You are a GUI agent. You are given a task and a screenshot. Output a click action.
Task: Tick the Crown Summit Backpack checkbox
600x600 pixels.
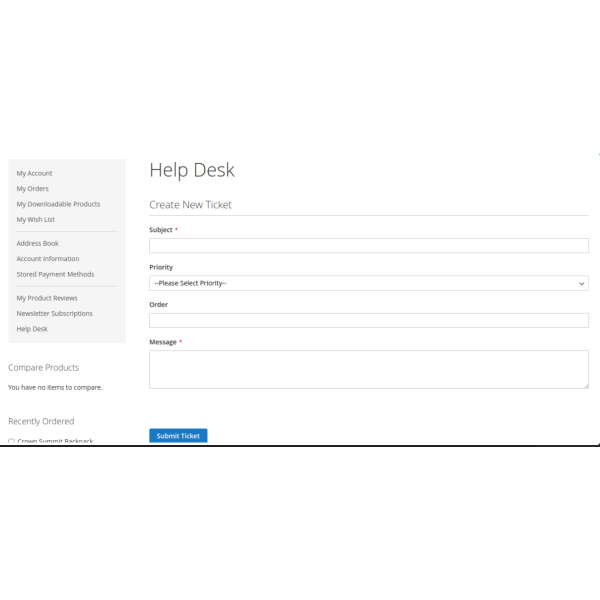click(x=11, y=441)
